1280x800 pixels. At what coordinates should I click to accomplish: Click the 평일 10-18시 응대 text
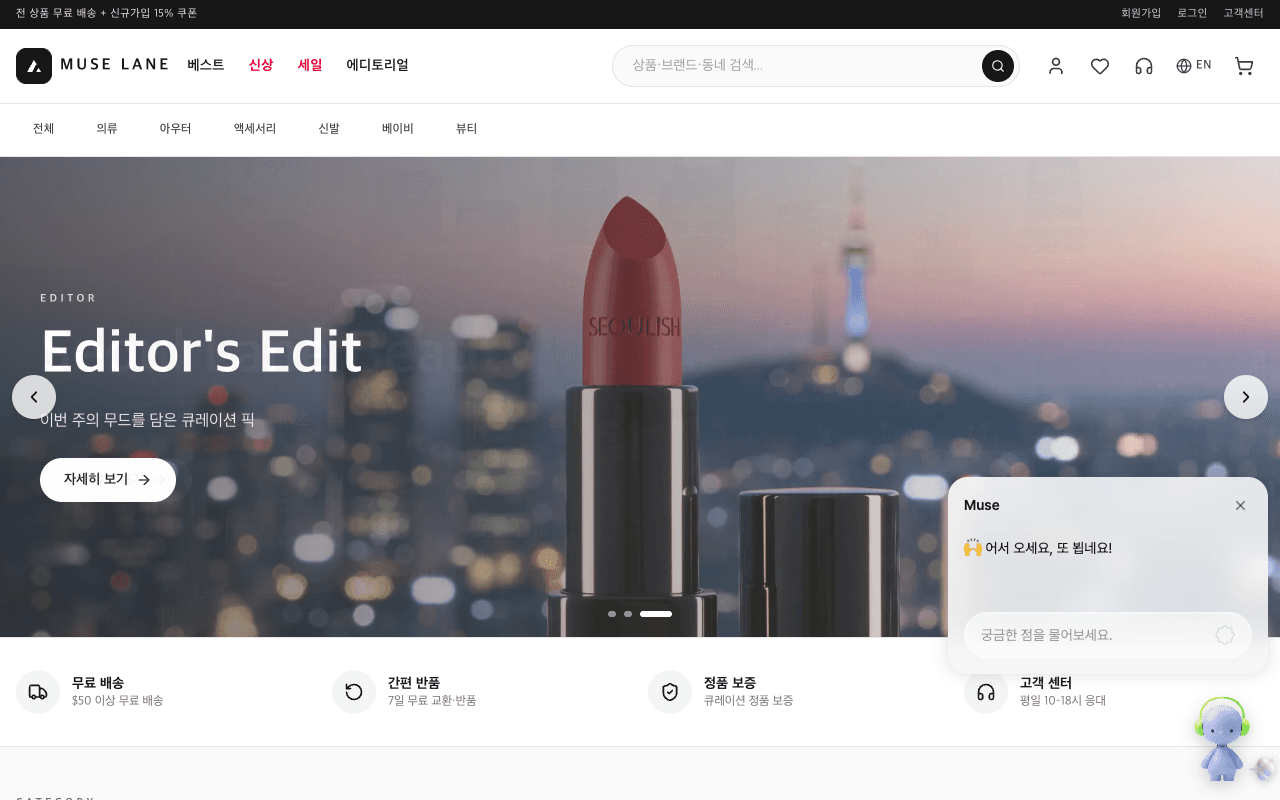(1063, 701)
